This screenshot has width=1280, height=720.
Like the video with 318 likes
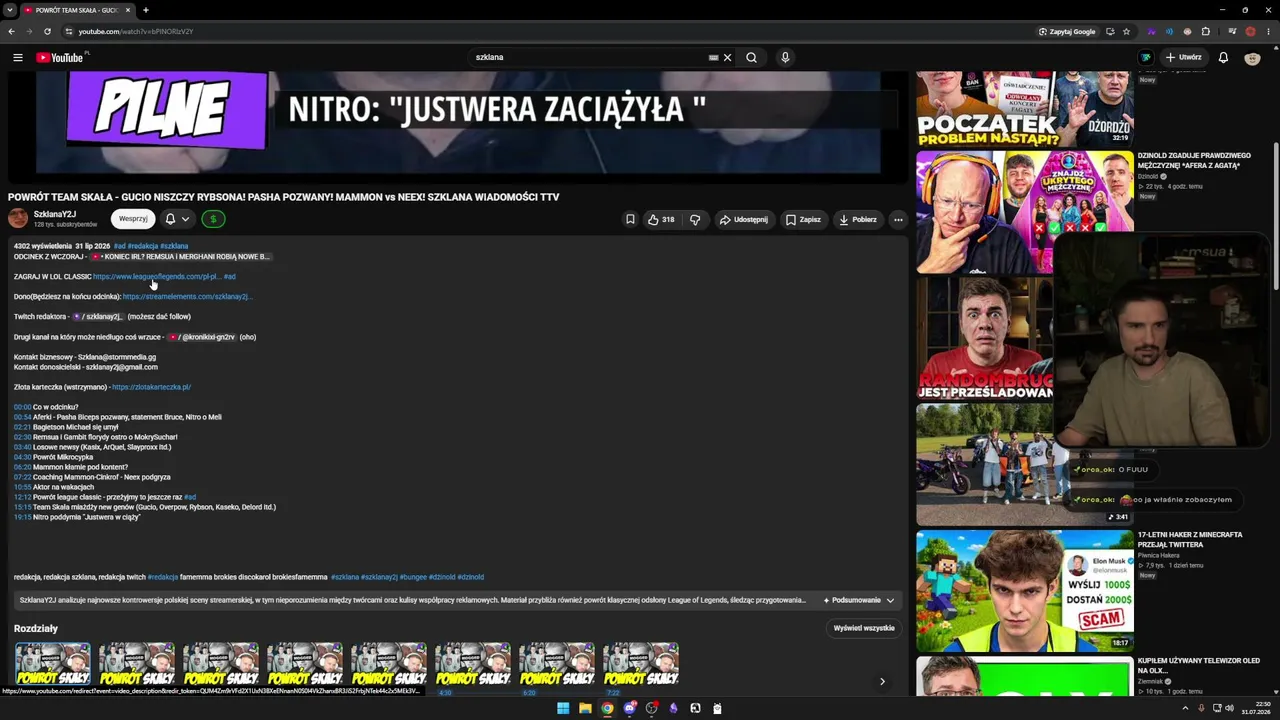[661, 219]
